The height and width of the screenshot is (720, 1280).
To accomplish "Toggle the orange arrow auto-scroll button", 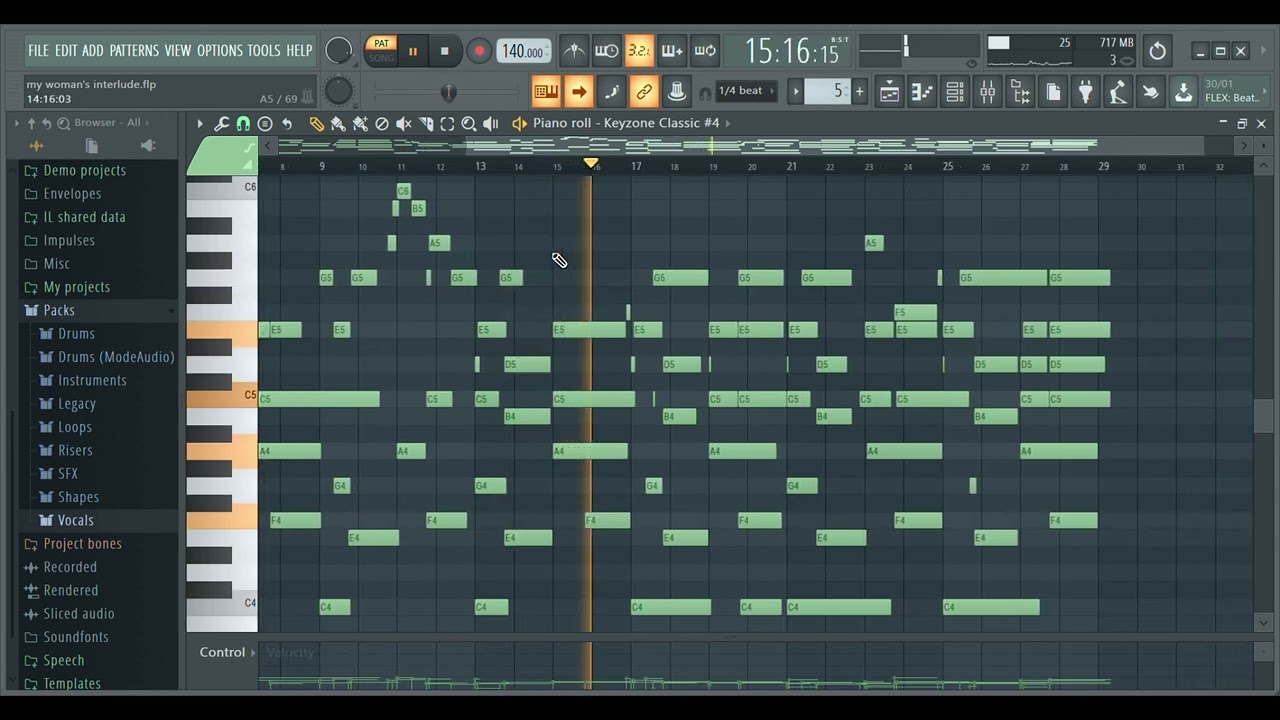I will point(579,92).
